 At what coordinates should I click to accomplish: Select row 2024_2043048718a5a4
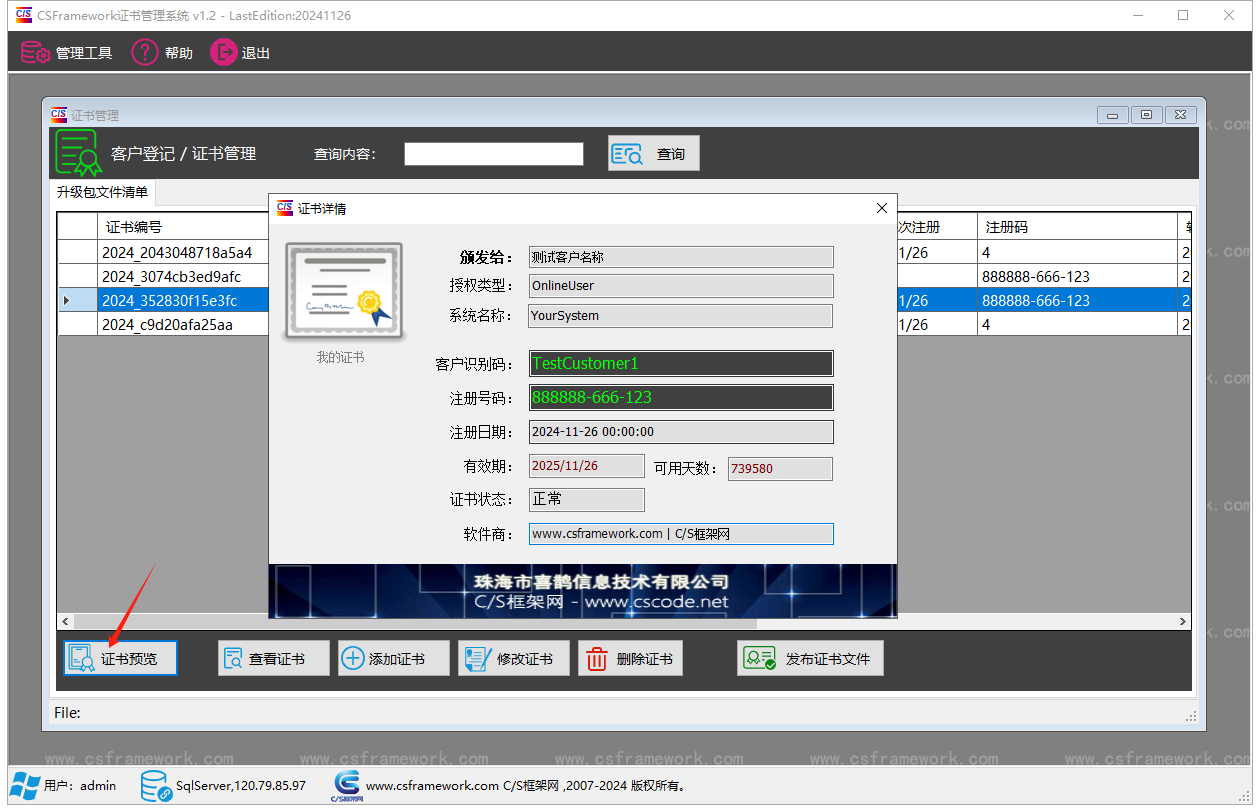coord(177,253)
